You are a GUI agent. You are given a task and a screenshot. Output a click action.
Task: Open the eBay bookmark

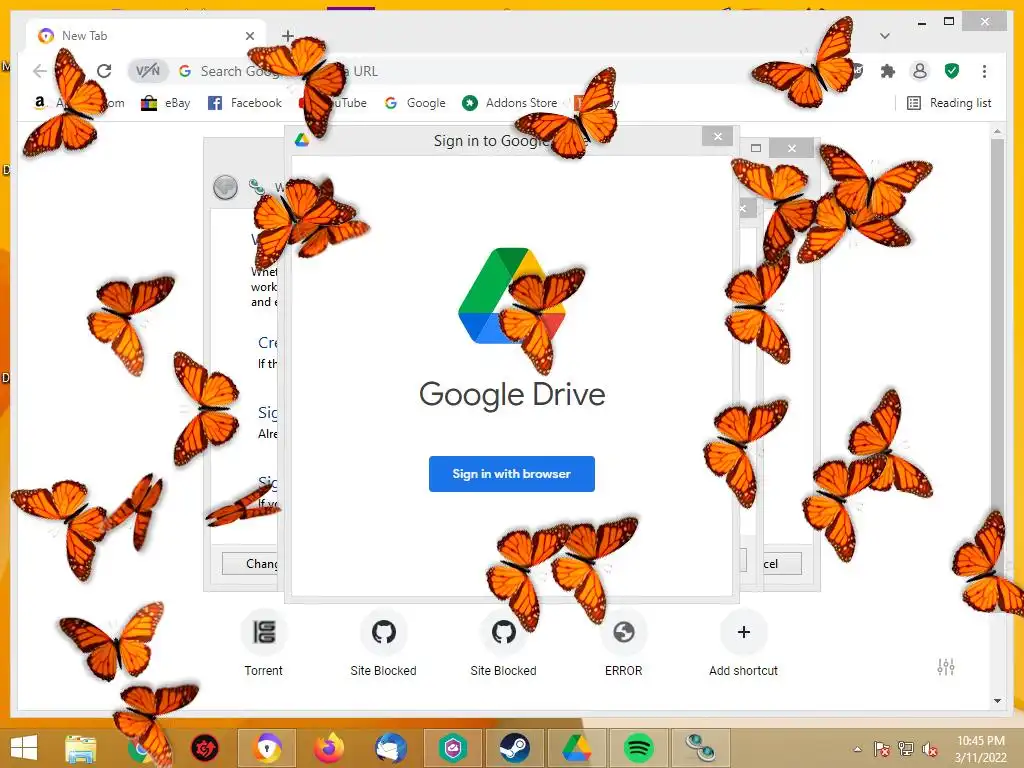click(166, 103)
